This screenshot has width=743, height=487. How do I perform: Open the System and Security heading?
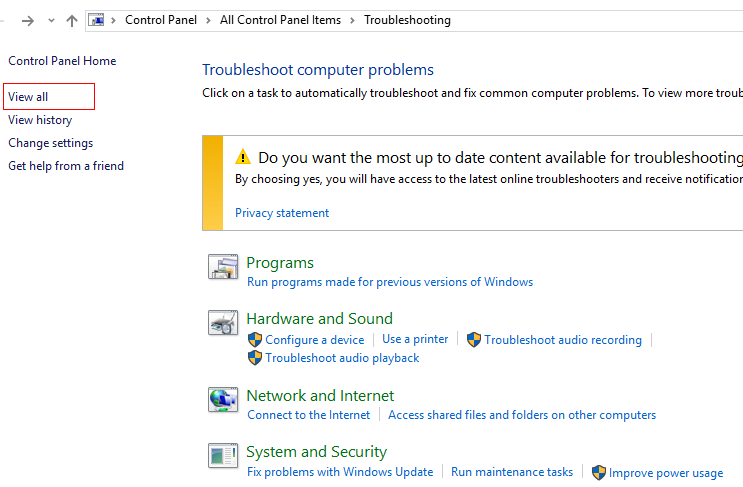pos(317,452)
